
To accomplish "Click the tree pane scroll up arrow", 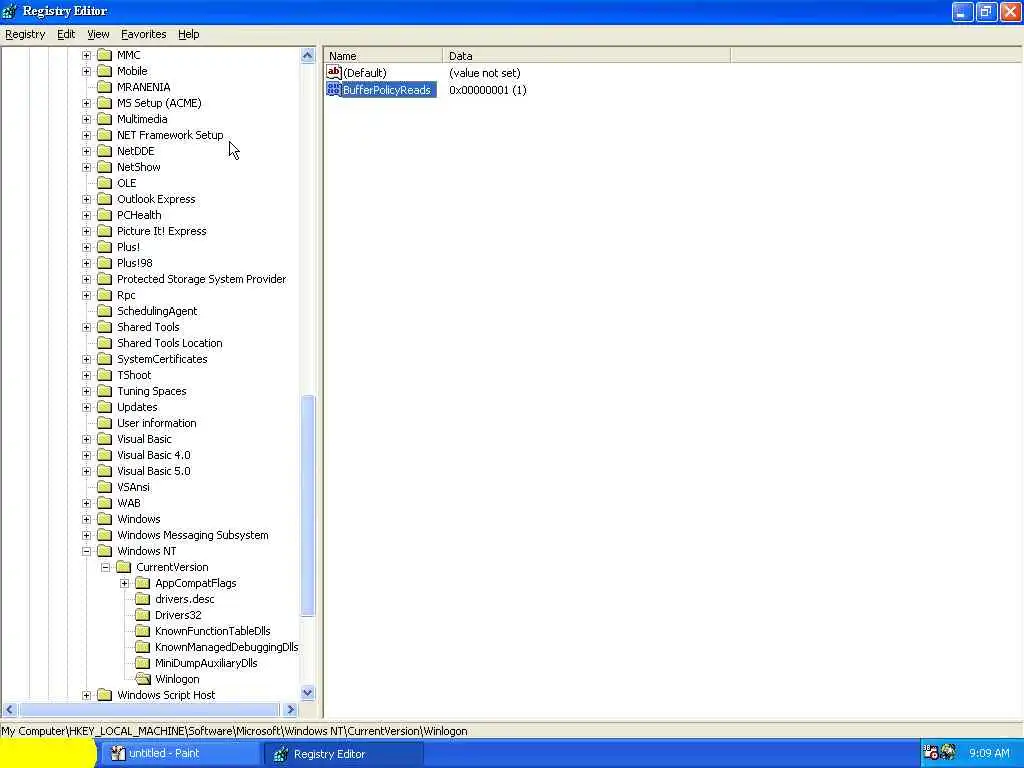I will (x=308, y=56).
